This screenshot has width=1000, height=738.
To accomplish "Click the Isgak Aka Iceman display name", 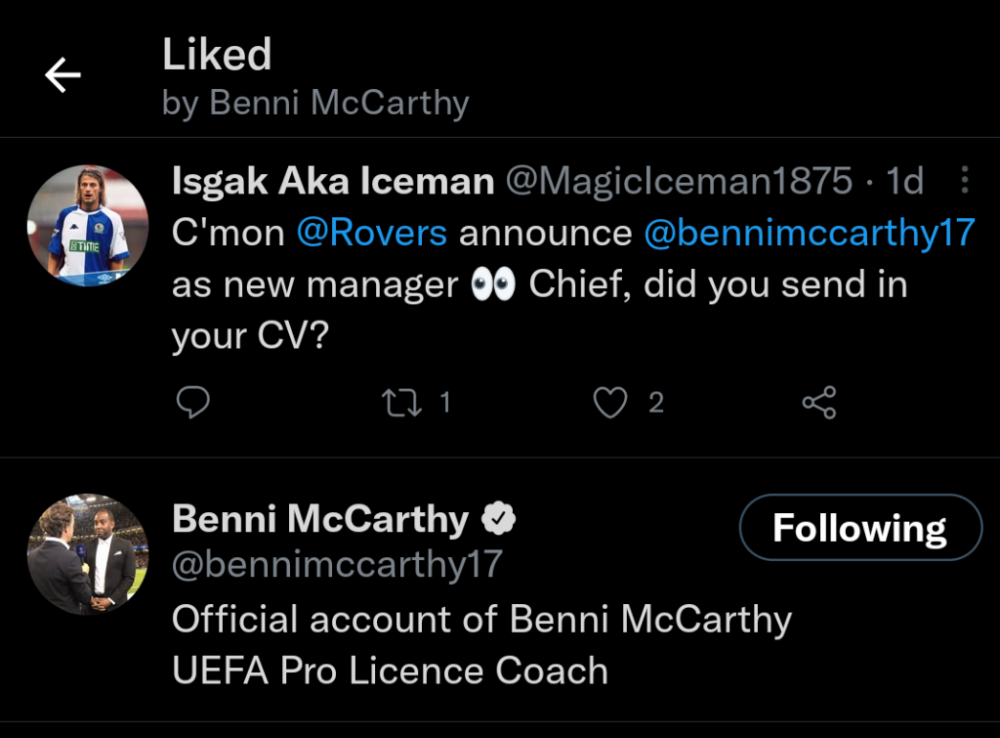I will click(333, 181).
